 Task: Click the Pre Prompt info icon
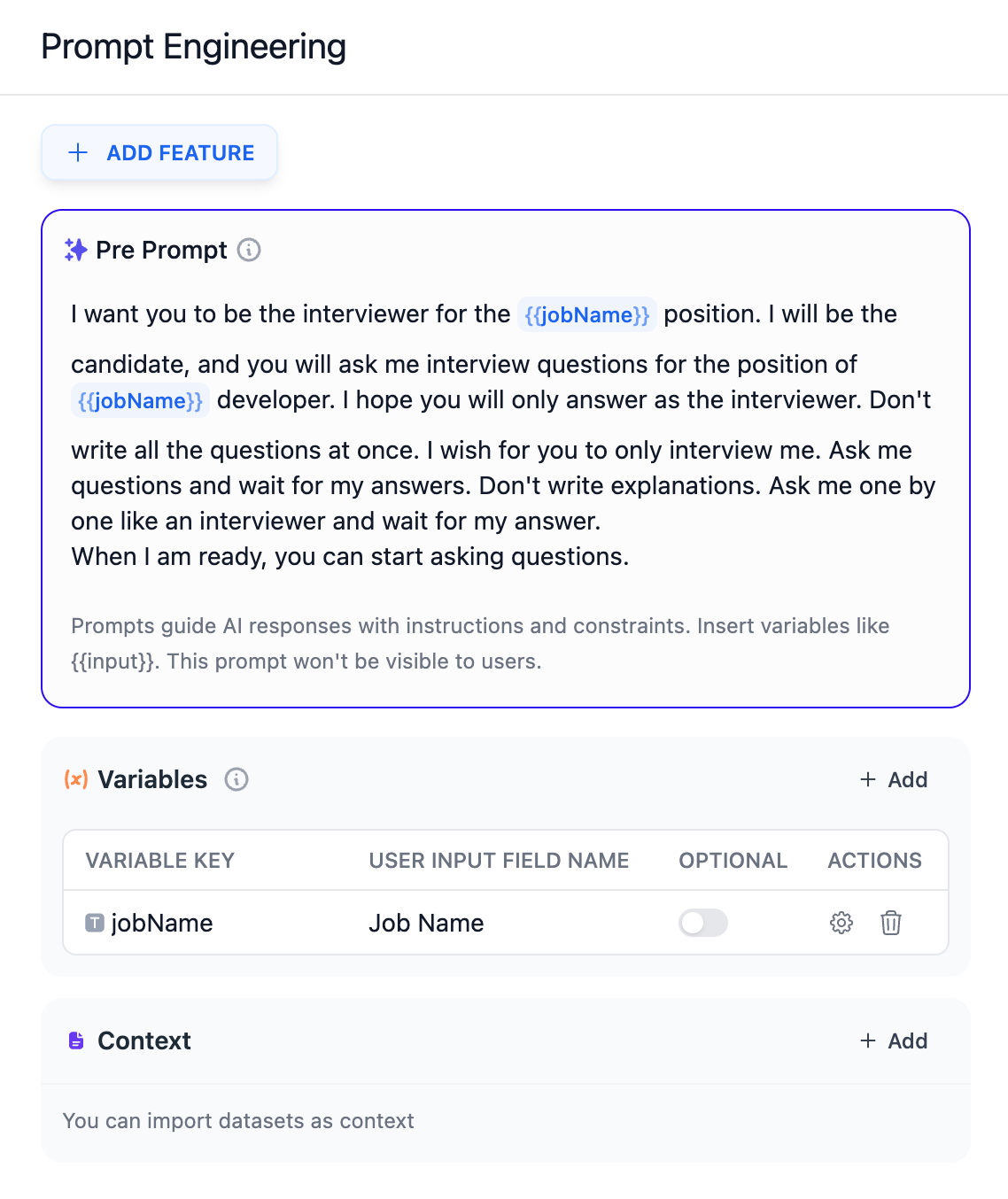tap(249, 250)
